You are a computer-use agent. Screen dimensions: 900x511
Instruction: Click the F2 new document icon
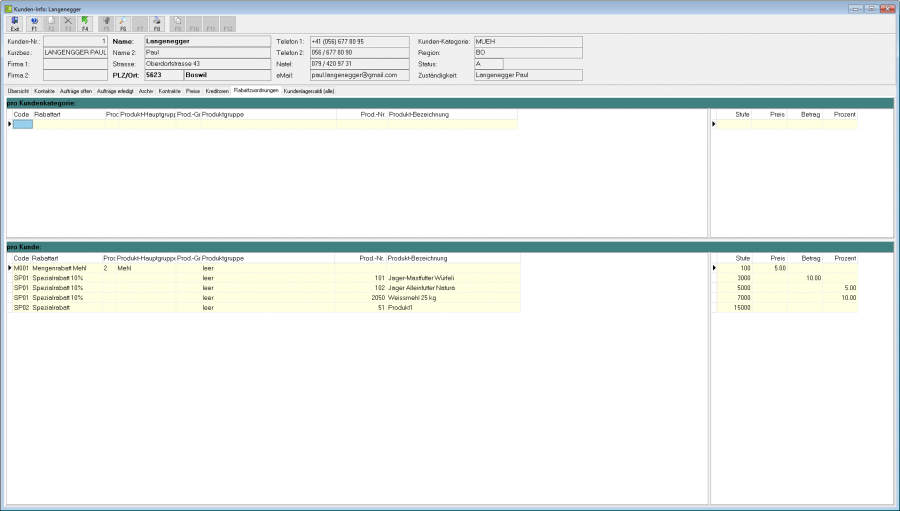click(x=51, y=24)
